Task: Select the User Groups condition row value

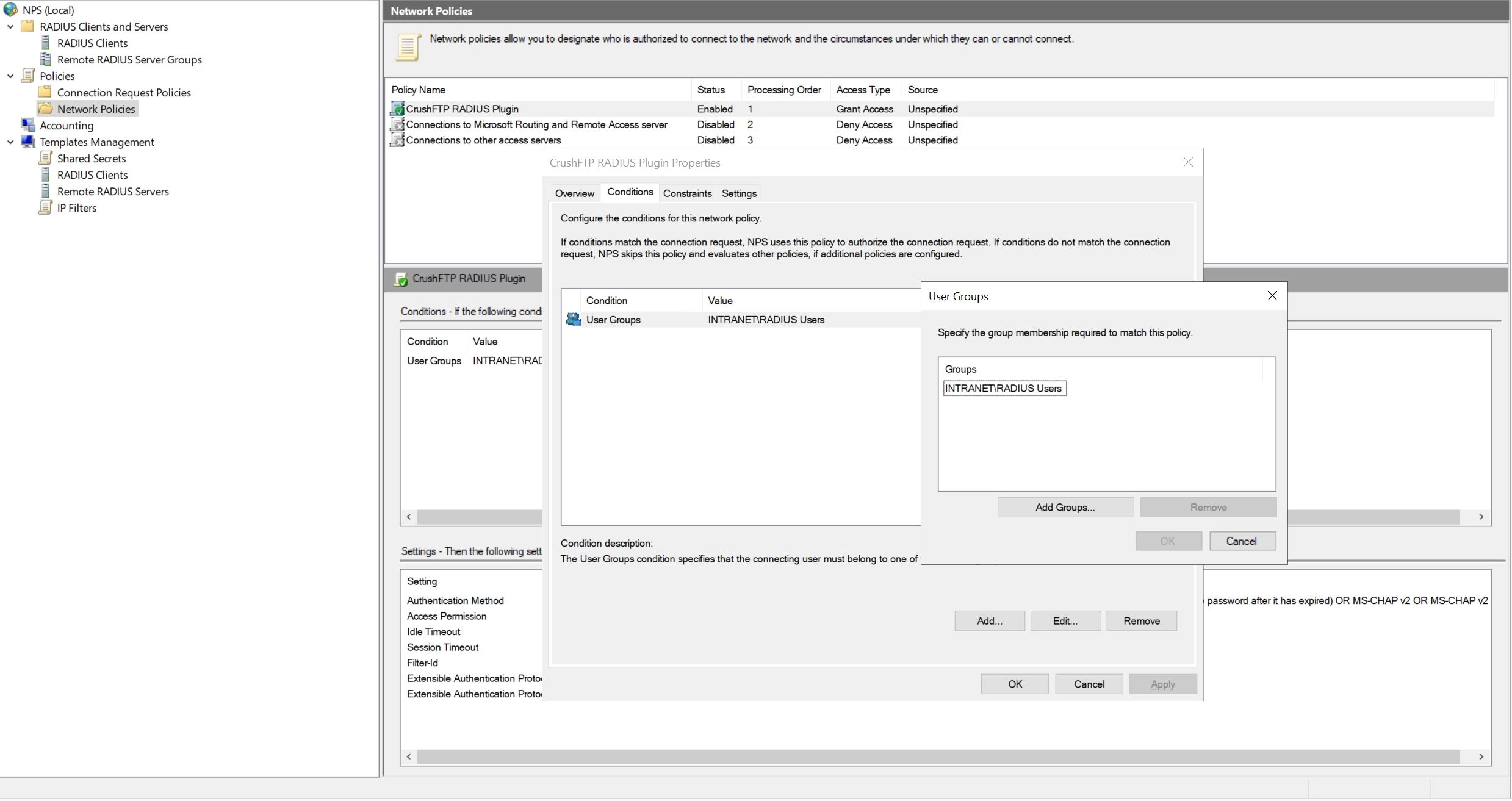Action: click(x=766, y=319)
